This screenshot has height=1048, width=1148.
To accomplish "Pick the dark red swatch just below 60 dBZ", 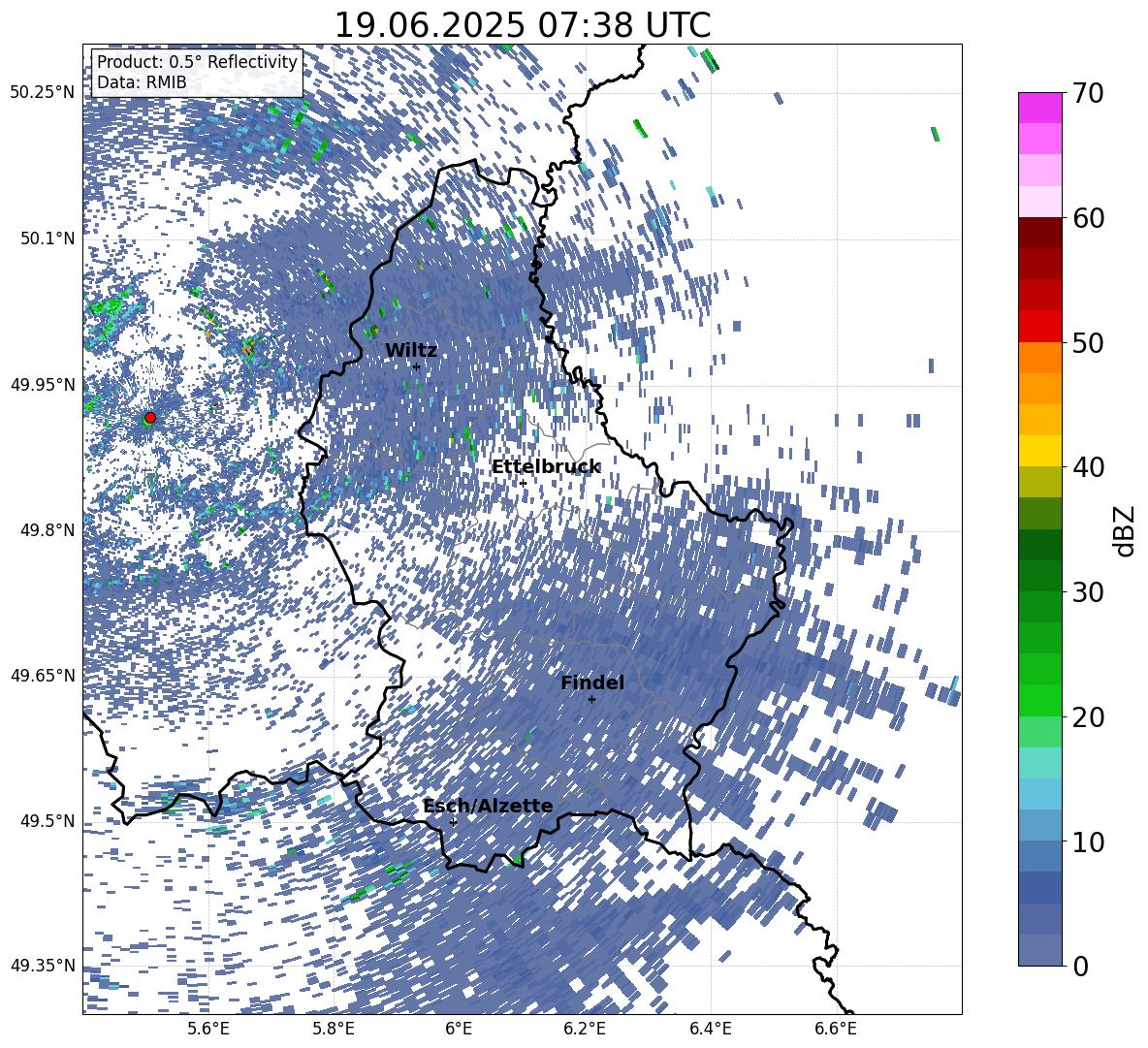I will (1039, 233).
